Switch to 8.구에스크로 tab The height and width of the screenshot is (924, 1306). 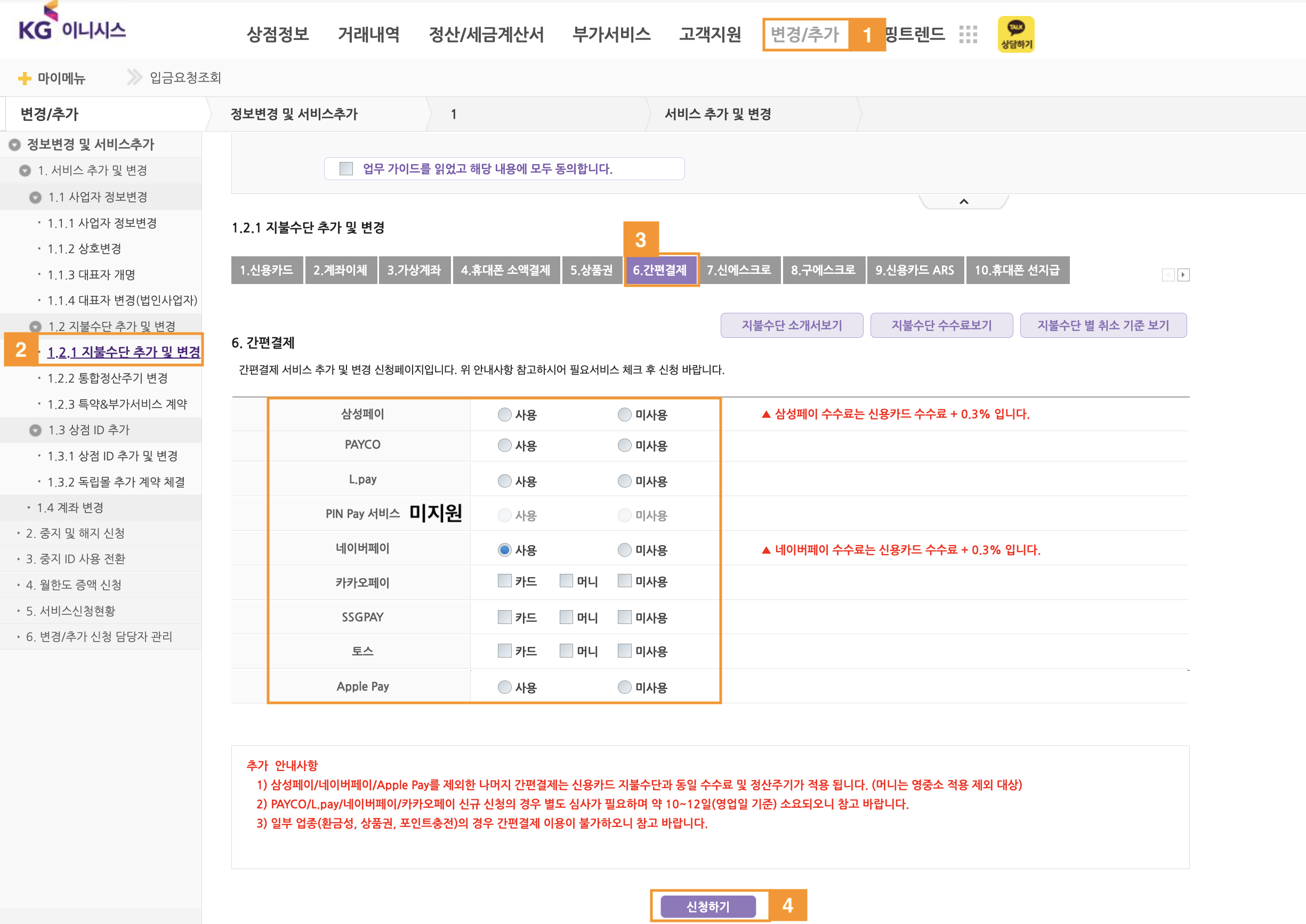tap(823, 270)
